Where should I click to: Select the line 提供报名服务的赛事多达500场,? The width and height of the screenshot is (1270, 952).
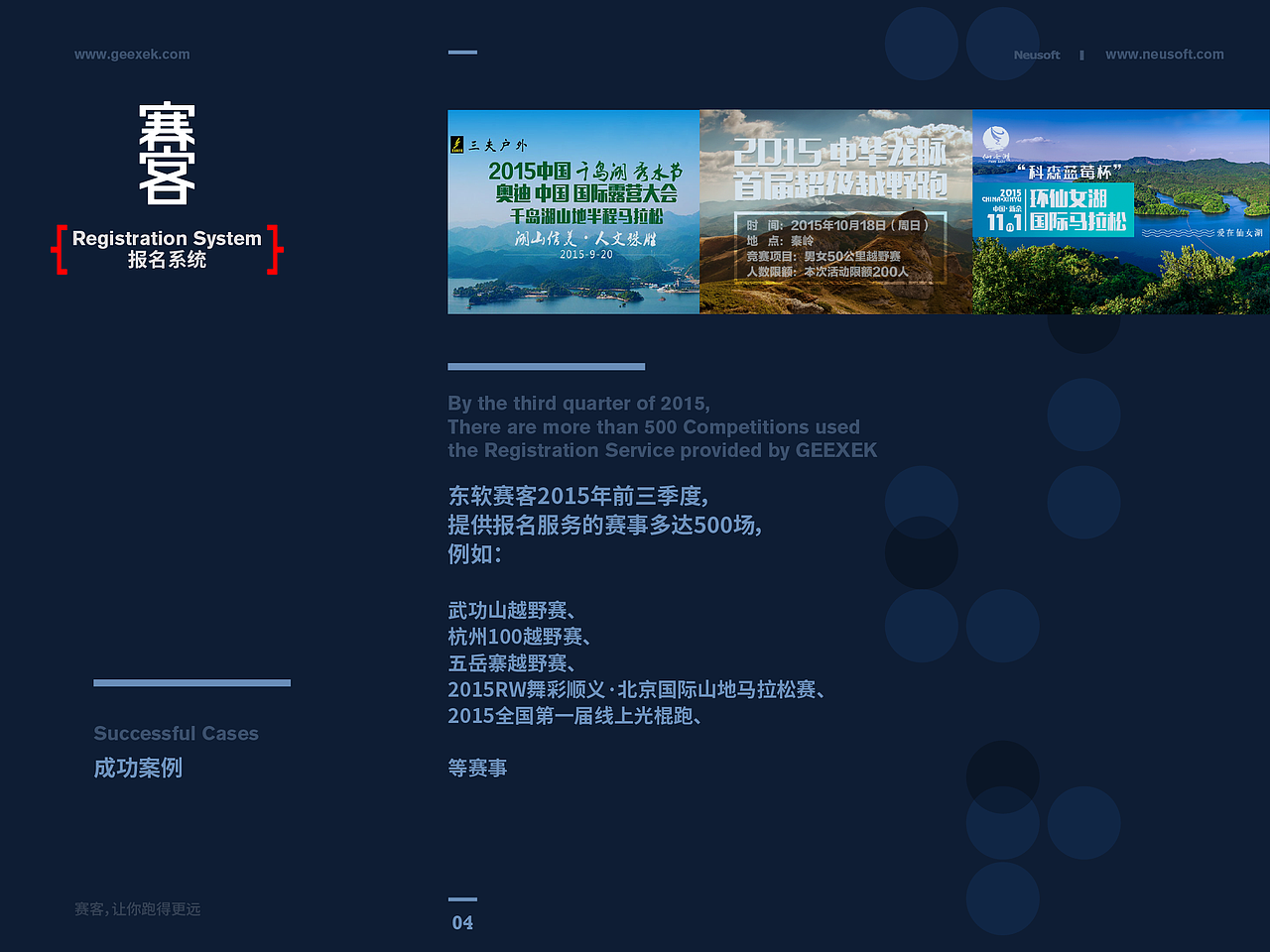click(604, 525)
